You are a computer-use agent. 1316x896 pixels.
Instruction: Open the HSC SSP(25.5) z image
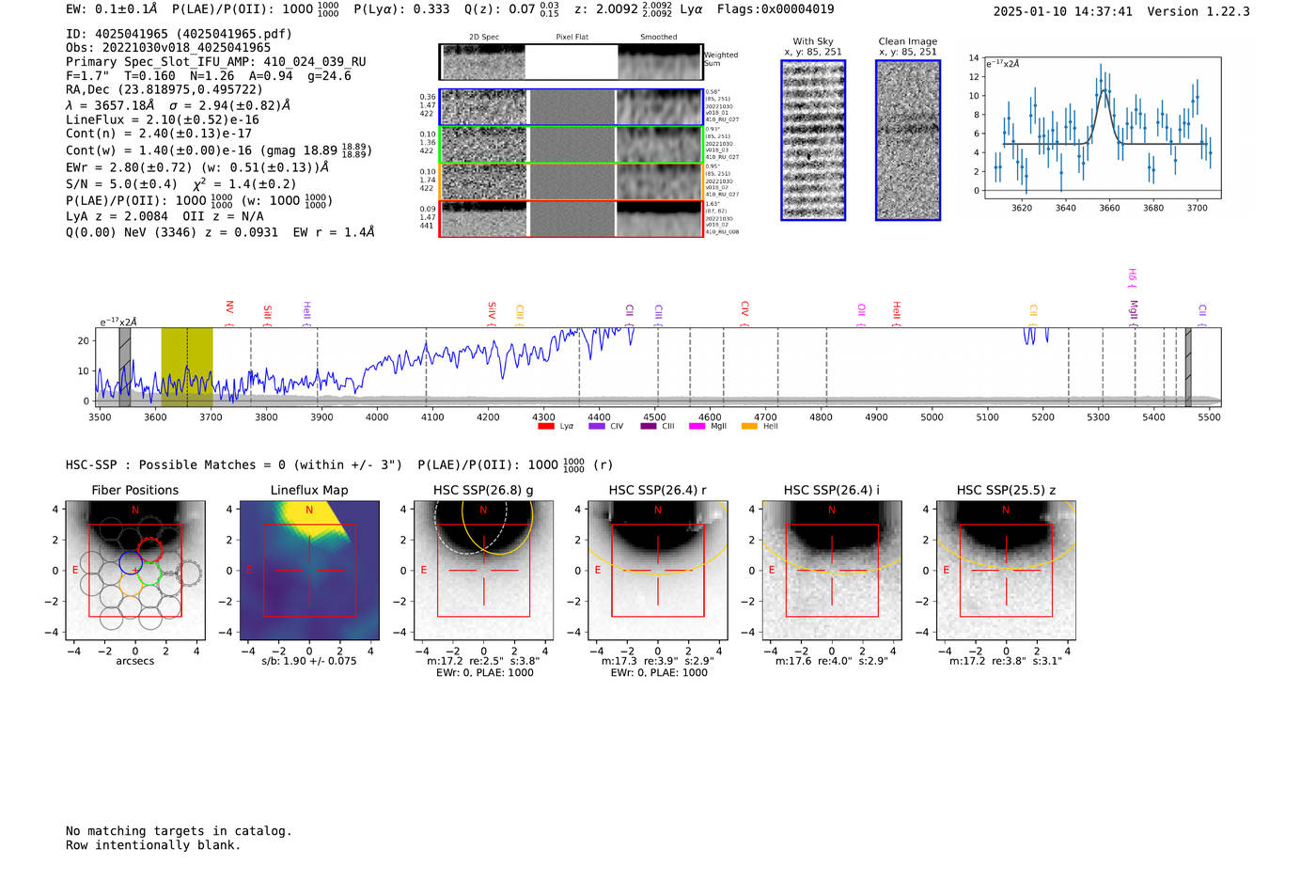[x=1006, y=570]
